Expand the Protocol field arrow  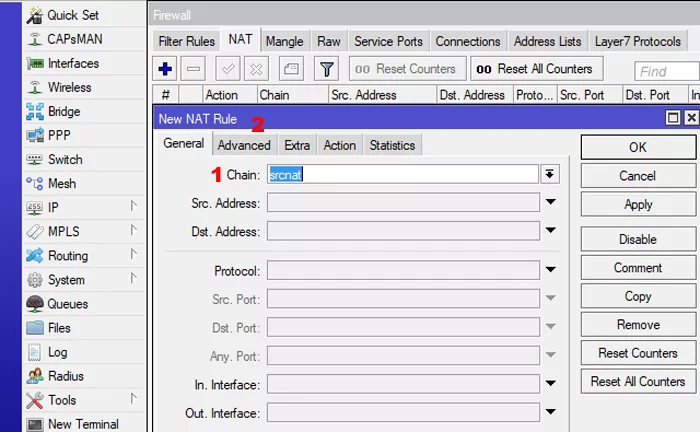[x=550, y=270]
